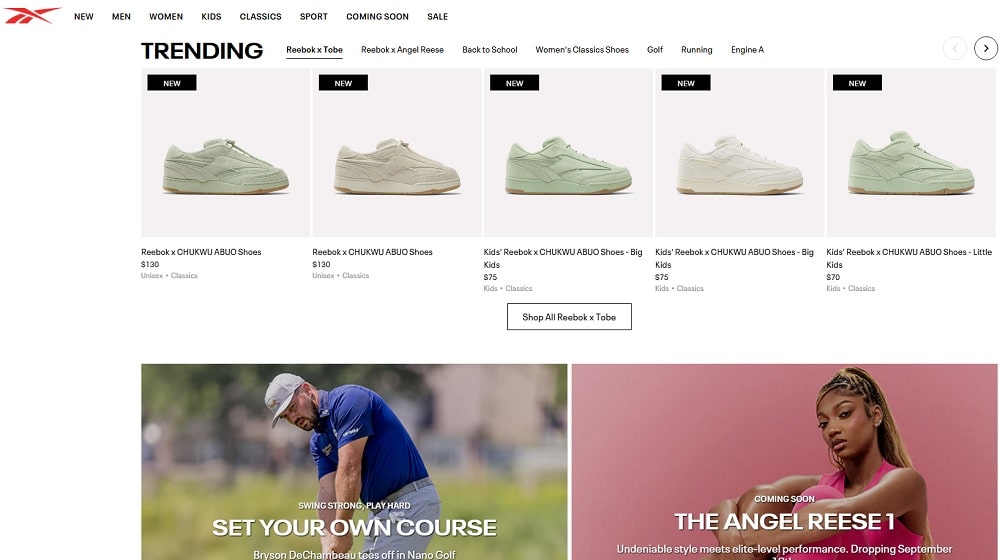This screenshot has width=1000, height=560.
Task: Switch to the Reebok x Angel Reese tab
Action: [402, 50]
